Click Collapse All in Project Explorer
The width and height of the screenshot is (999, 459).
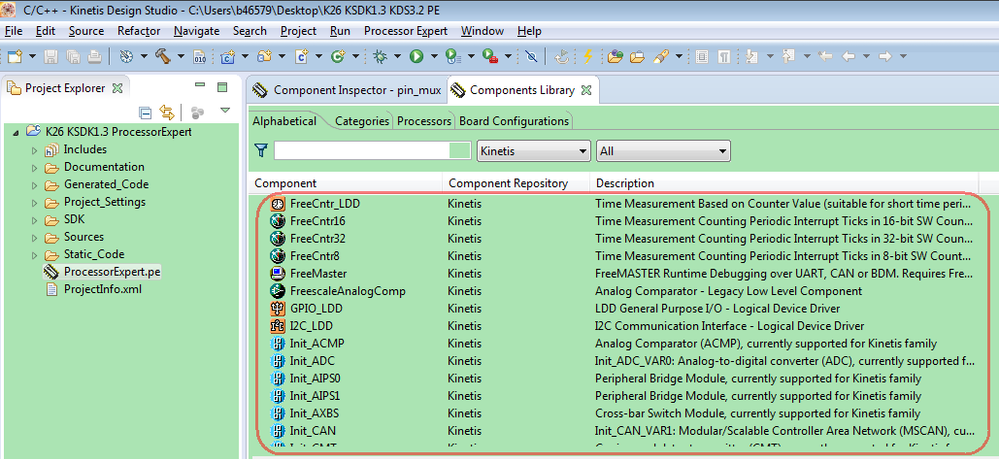(x=145, y=113)
